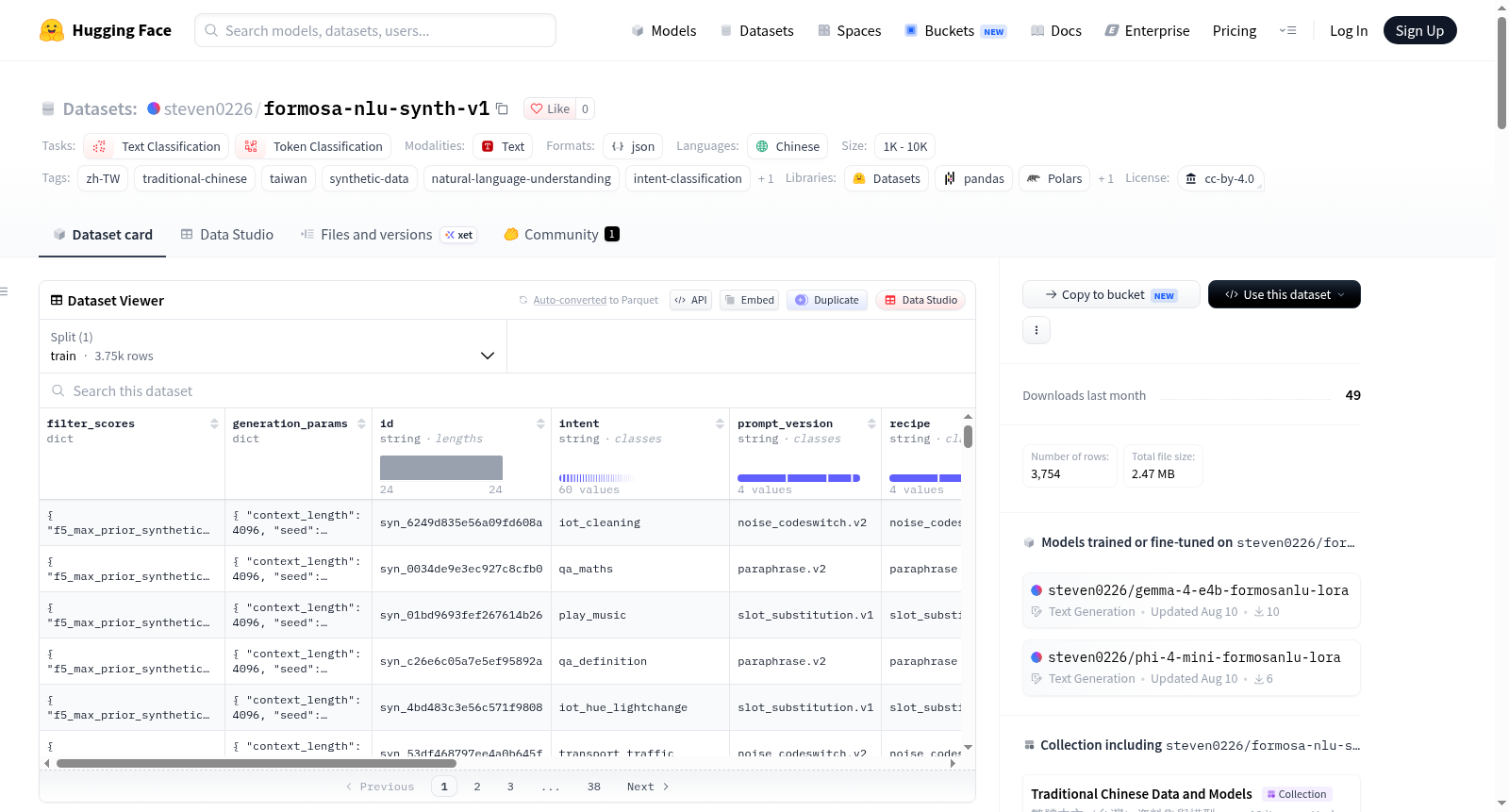The image size is (1509, 812).
Task: Go to Datasets in top navigation
Action: click(756, 30)
